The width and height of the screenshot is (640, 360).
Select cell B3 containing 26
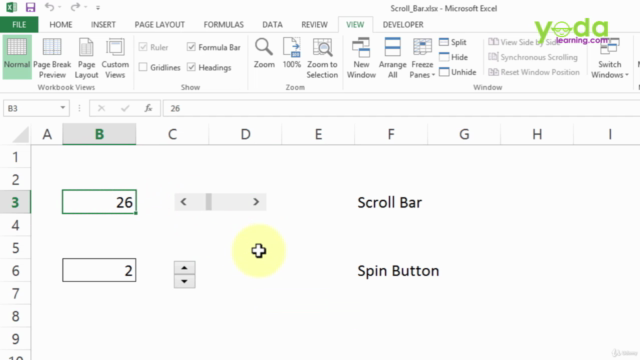click(99, 202)
